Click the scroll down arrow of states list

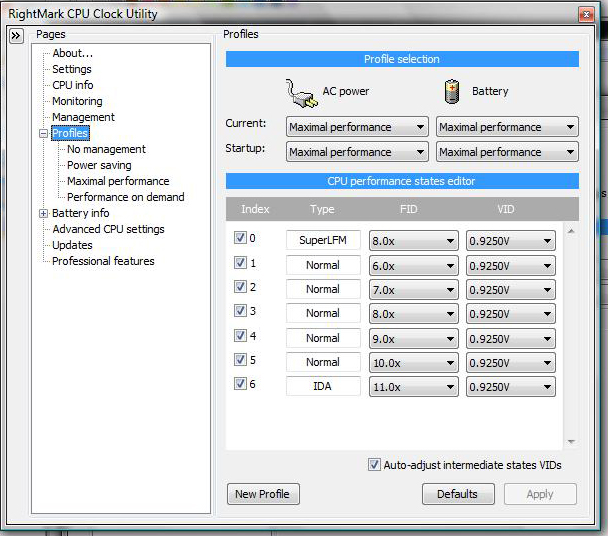[x=571, y=441]
